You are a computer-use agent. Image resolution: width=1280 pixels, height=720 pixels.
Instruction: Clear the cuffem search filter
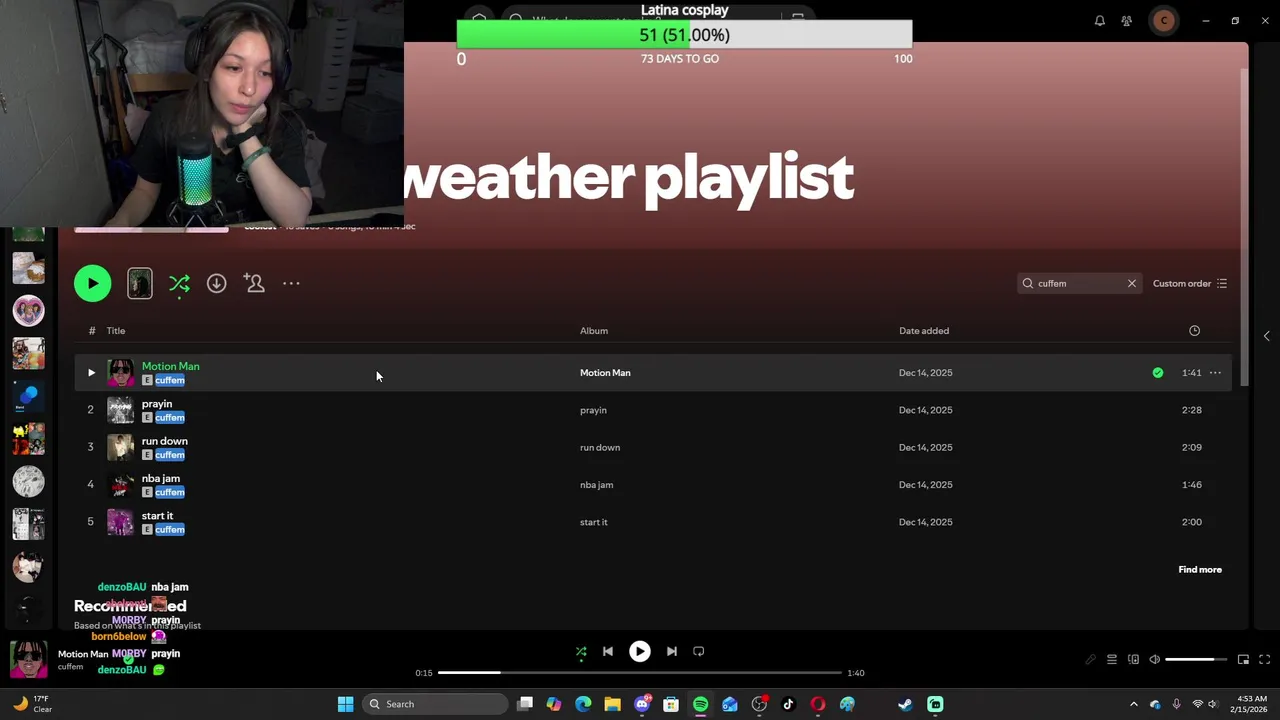(x=1132, y=283)
